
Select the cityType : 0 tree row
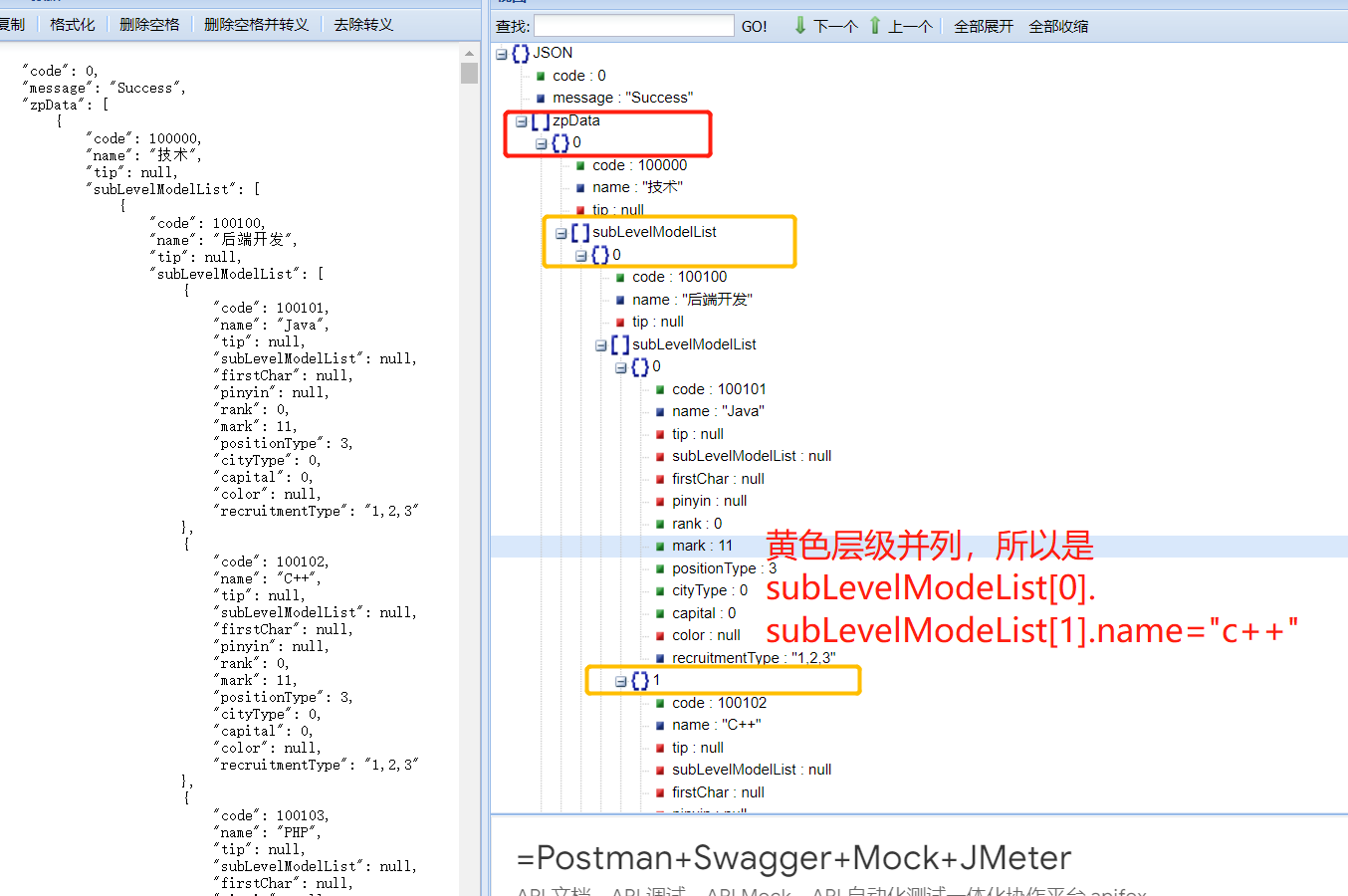[x=710, y=590]
